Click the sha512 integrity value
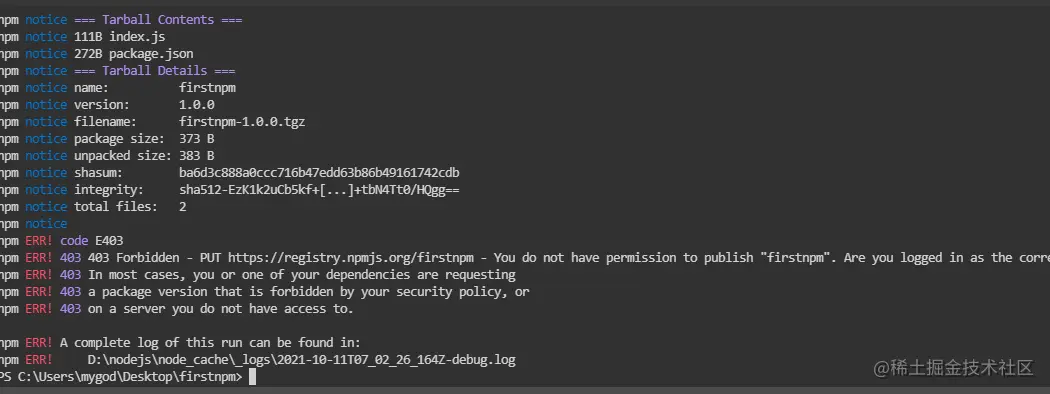 [319, 190]
